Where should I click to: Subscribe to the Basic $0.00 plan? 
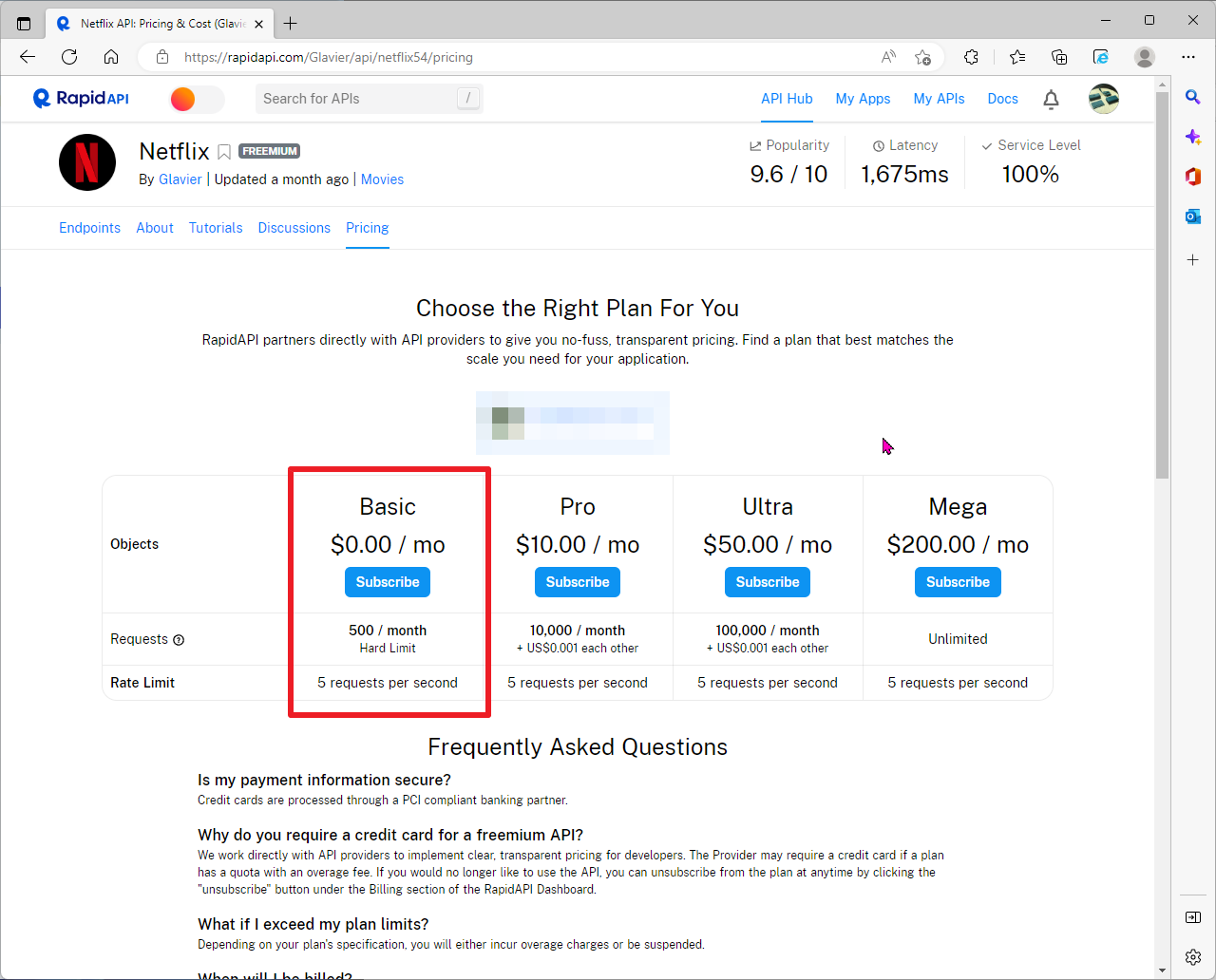coord(388,582)
